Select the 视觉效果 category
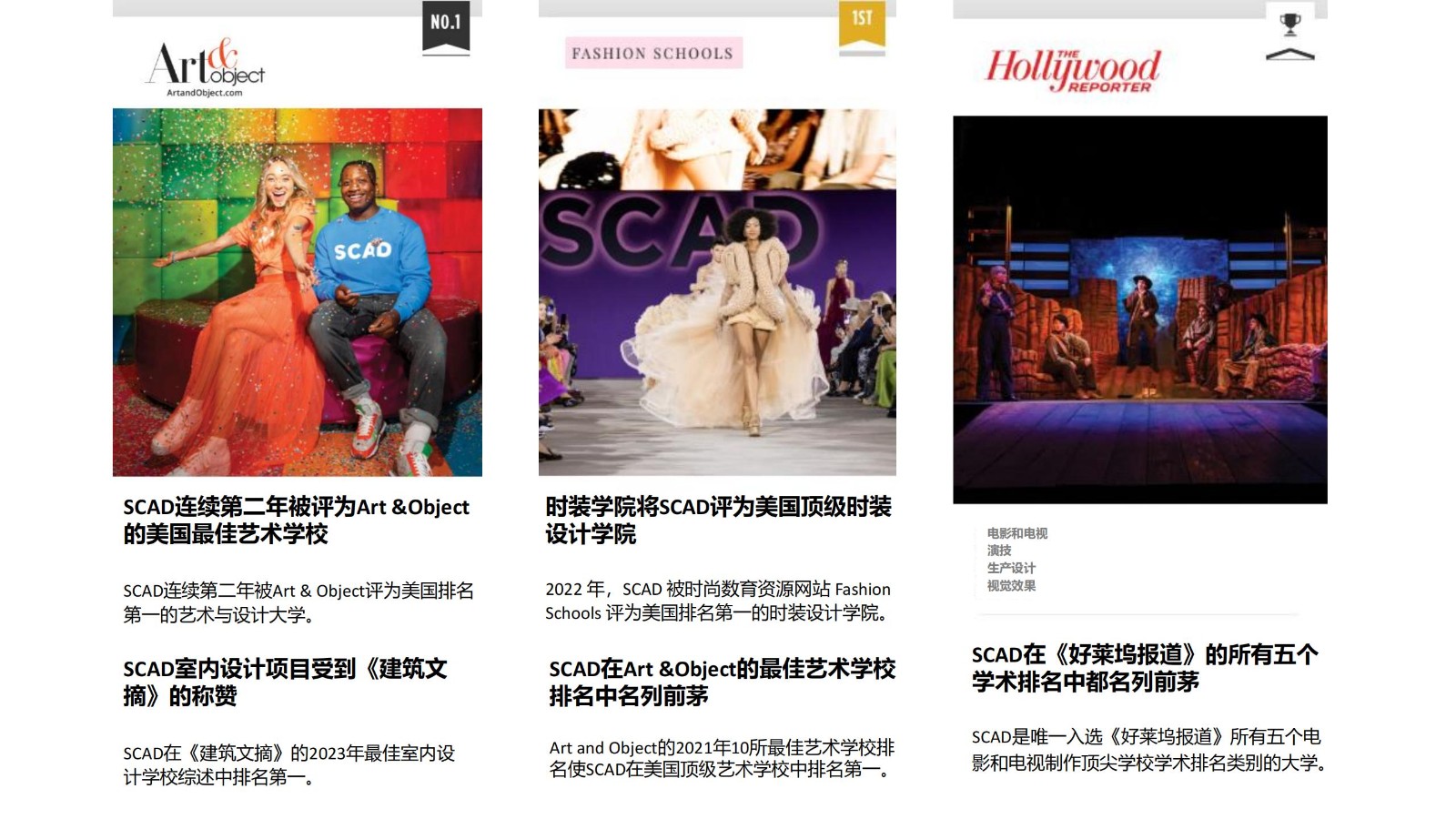This screenshot has height=819, width=1456. tap(1011, 586)
